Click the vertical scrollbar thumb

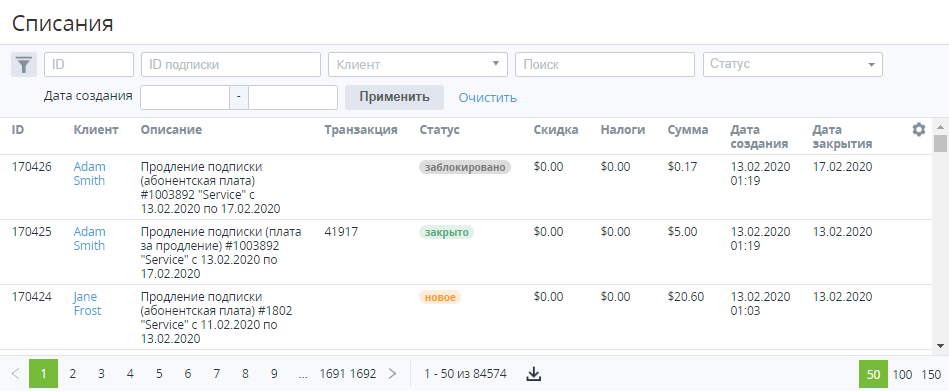[940, 144]
